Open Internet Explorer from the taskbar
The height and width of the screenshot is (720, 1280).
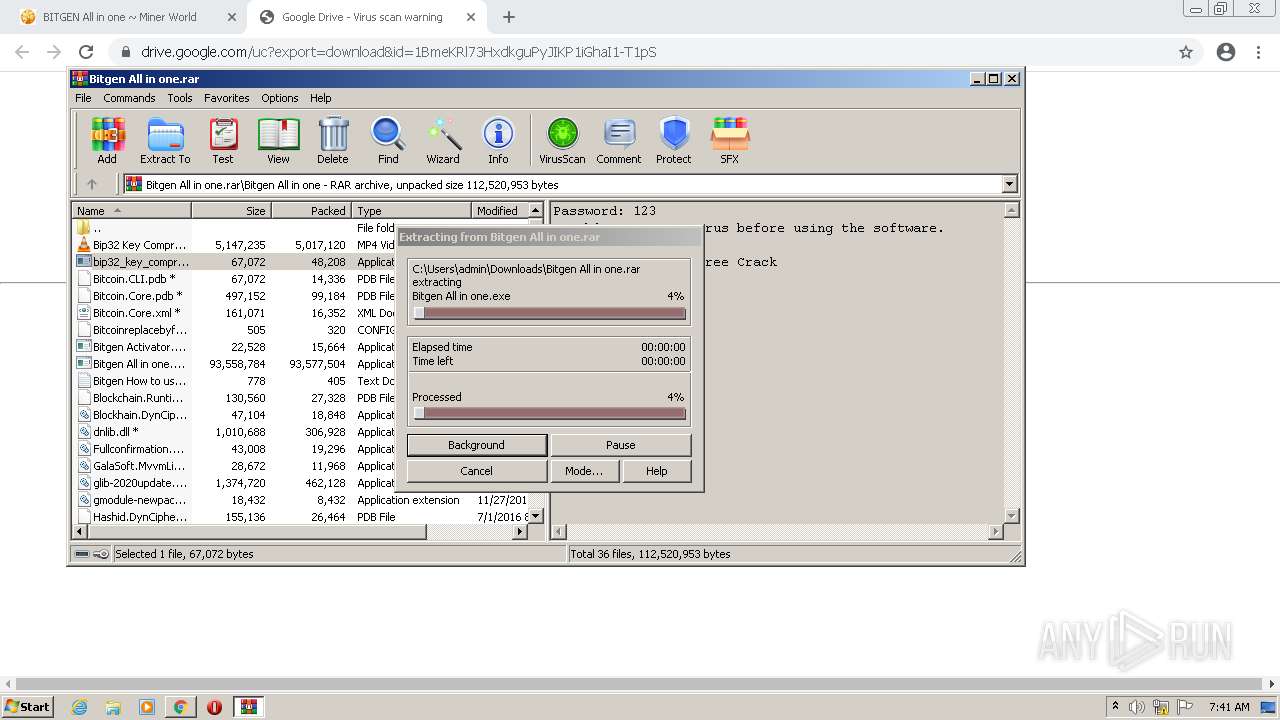pos(80,707)
